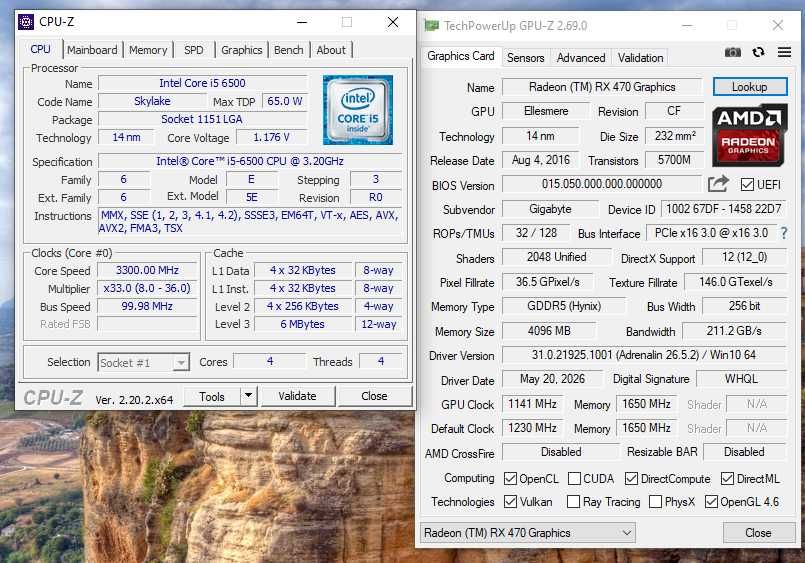The image size is (805, 563).
Task: Open the Socket #1 selection dropdown
Action: click(x=144, y=363)
